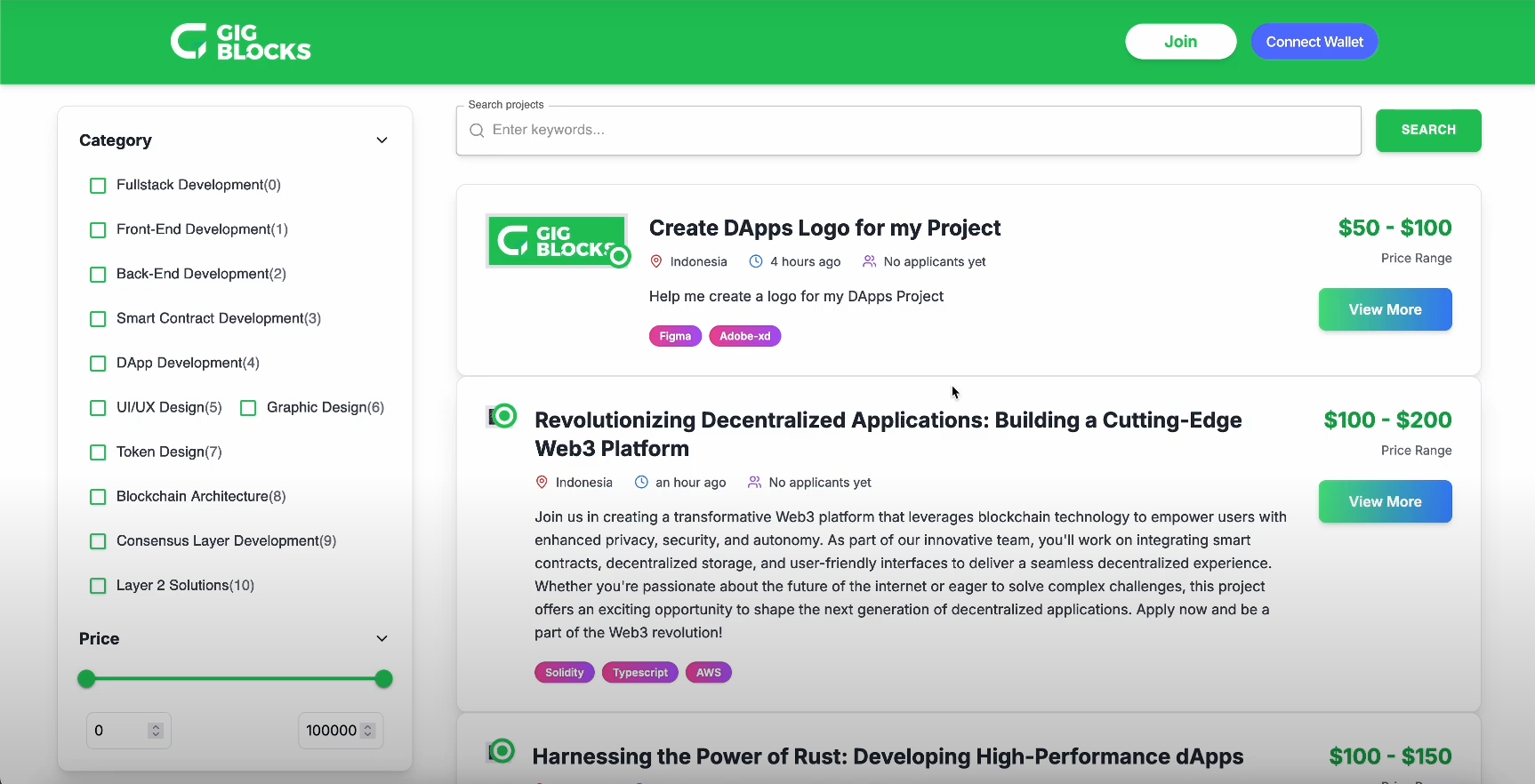1535x784 pixels.
Task: Click clock icon beside '4 hours ago'
Action: point(756,261)
